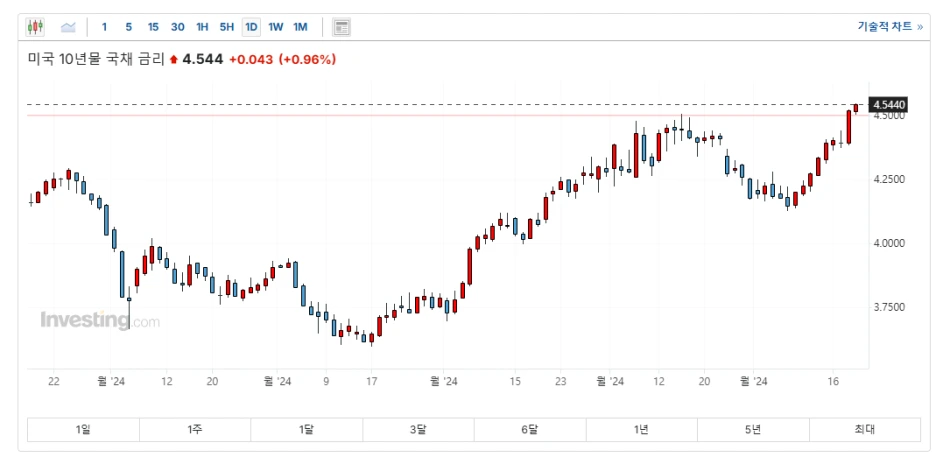Show the 1일 time range
This screenshot has width=936, height=457.
84,430
